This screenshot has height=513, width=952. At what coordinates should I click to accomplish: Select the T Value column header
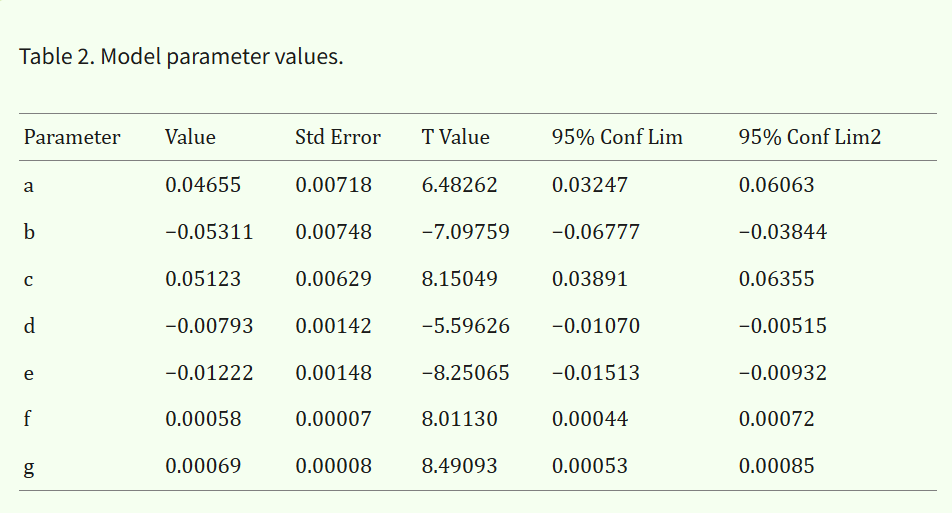tap(456, 138)
